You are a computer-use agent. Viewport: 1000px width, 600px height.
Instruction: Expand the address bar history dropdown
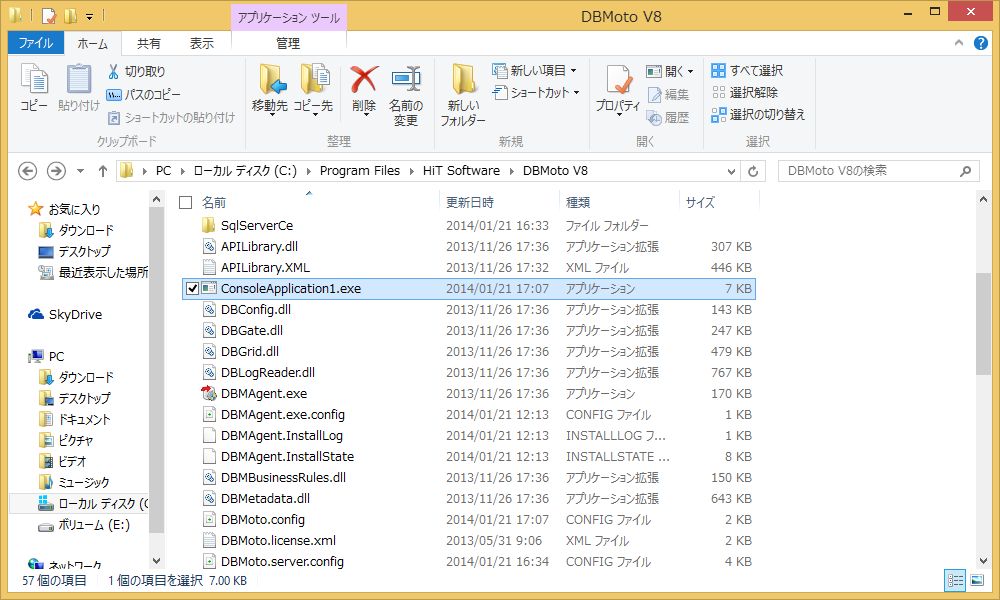[x=732, y=171]
